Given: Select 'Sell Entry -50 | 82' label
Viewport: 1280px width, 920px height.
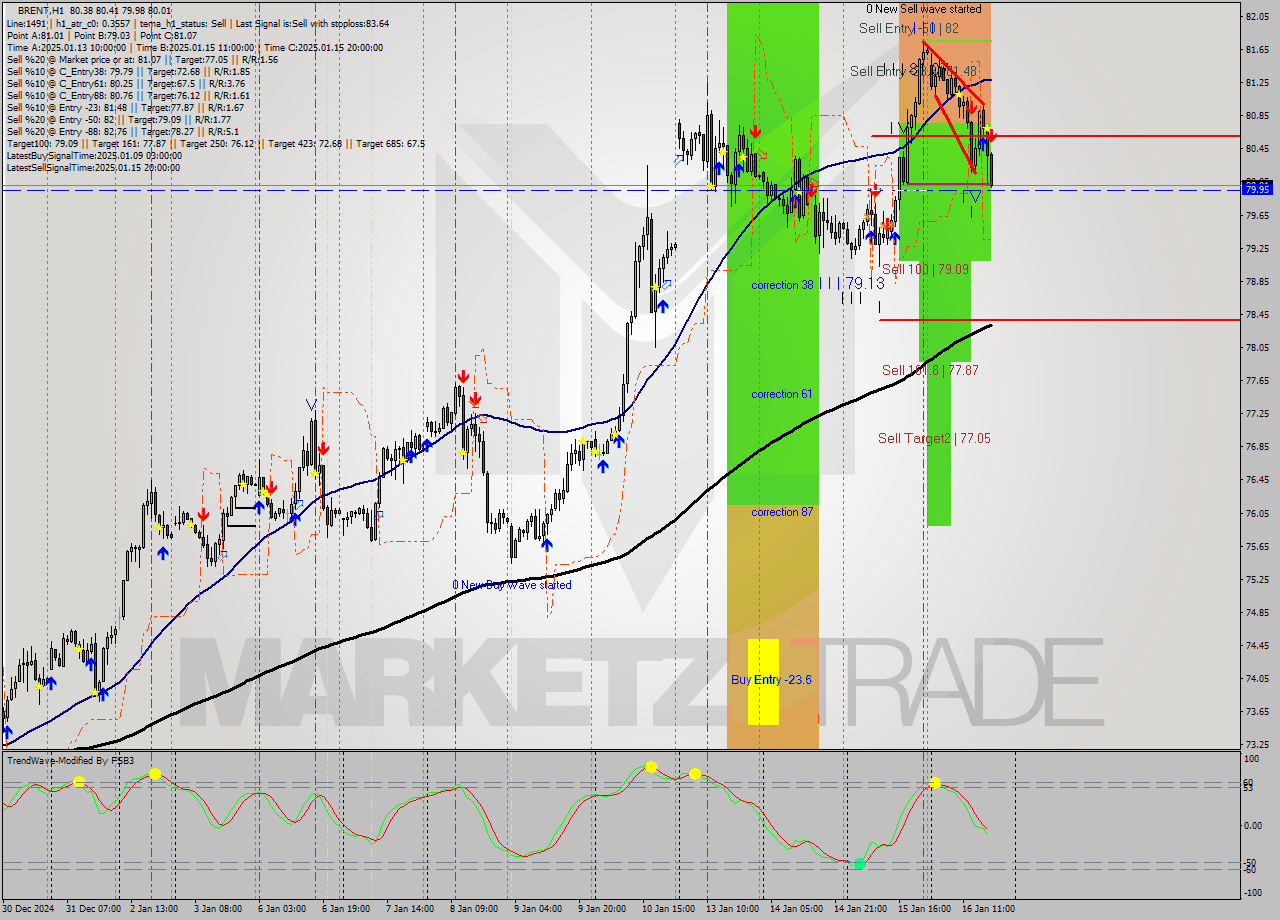Looking at the screenshot, I should click(x=909, y=29).
